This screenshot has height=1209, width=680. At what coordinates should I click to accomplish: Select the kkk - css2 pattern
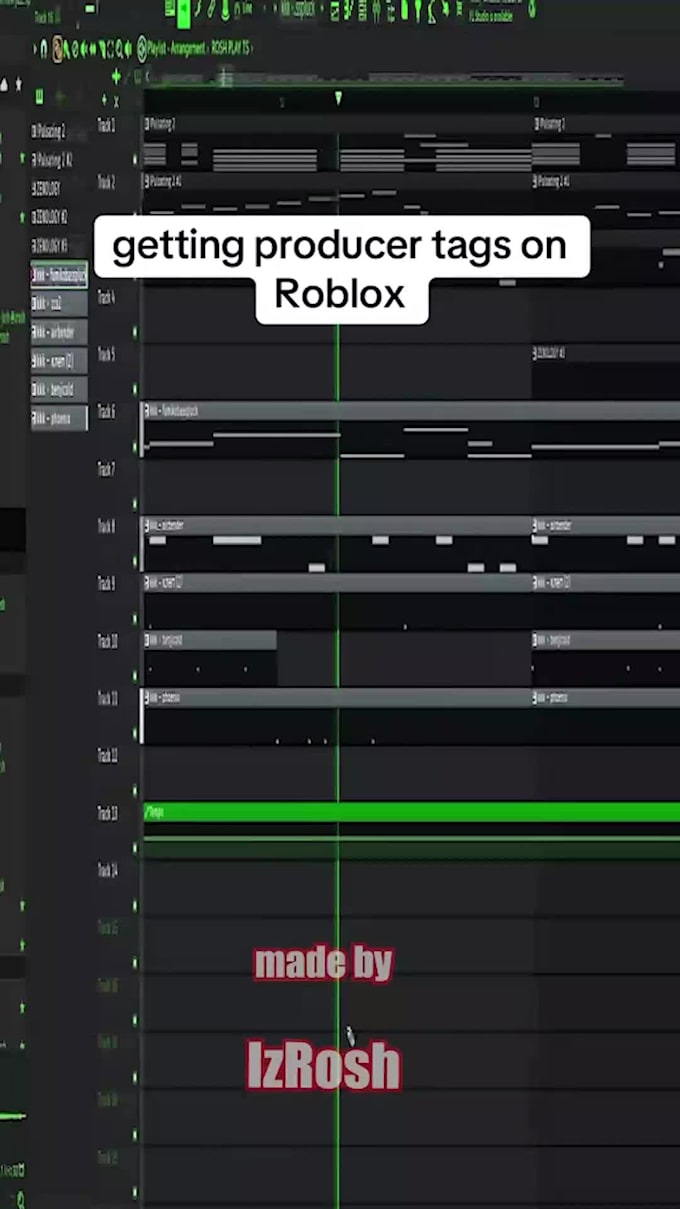click(x=59, y=303)
